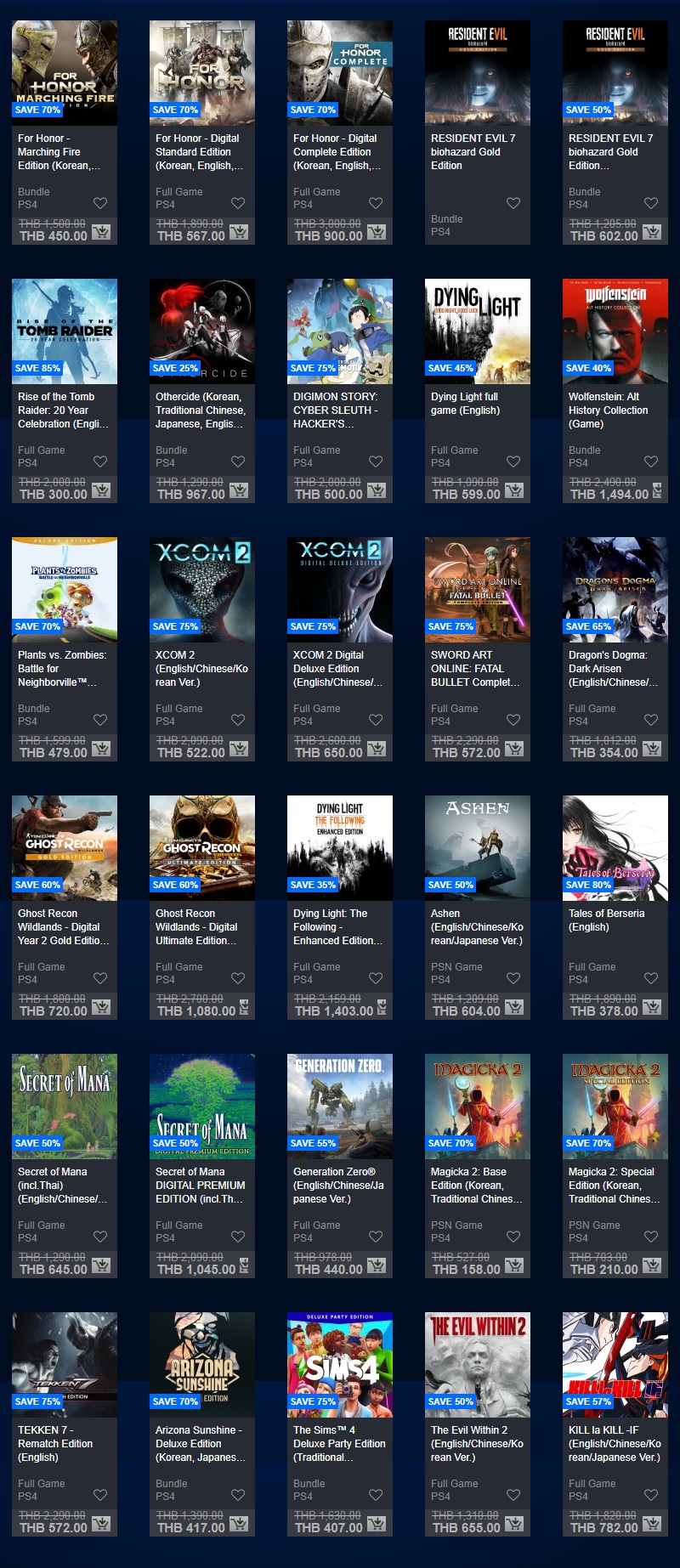Click the THB 1,403.00 sale price
Screen dimensions: 680x1568
coord(334,1011)
